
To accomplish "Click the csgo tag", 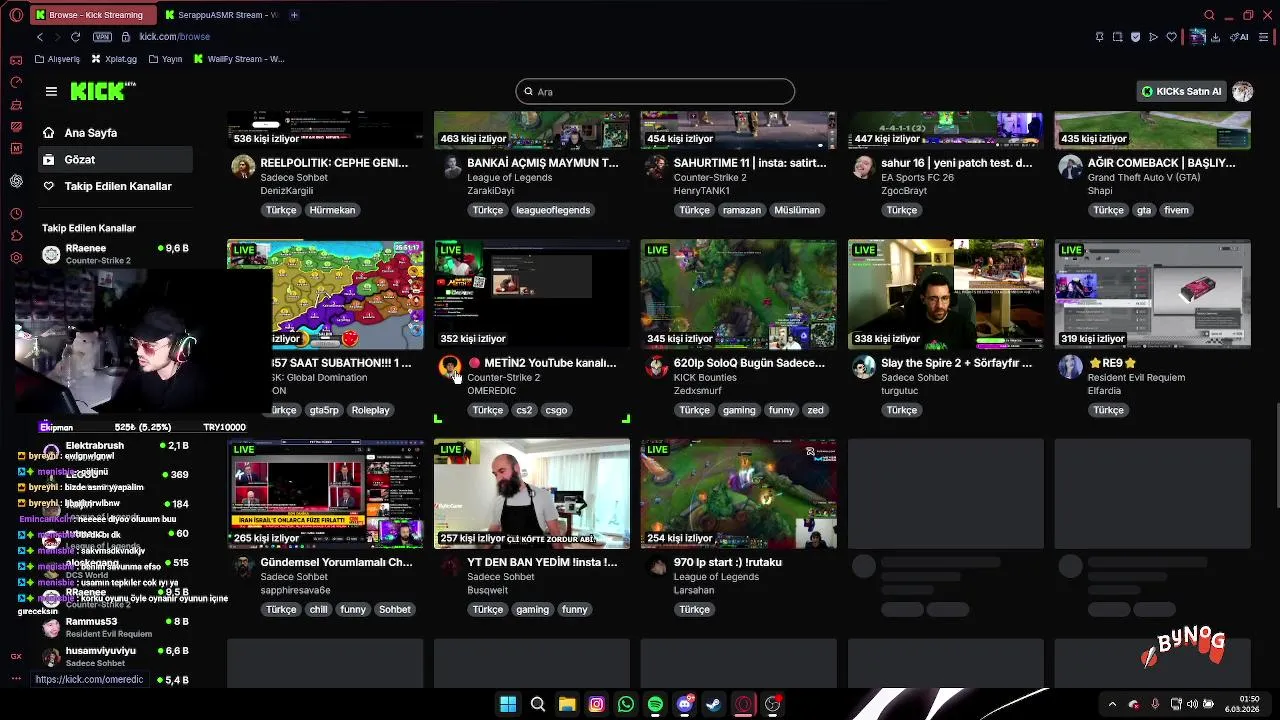I will [x=556, y=410].
